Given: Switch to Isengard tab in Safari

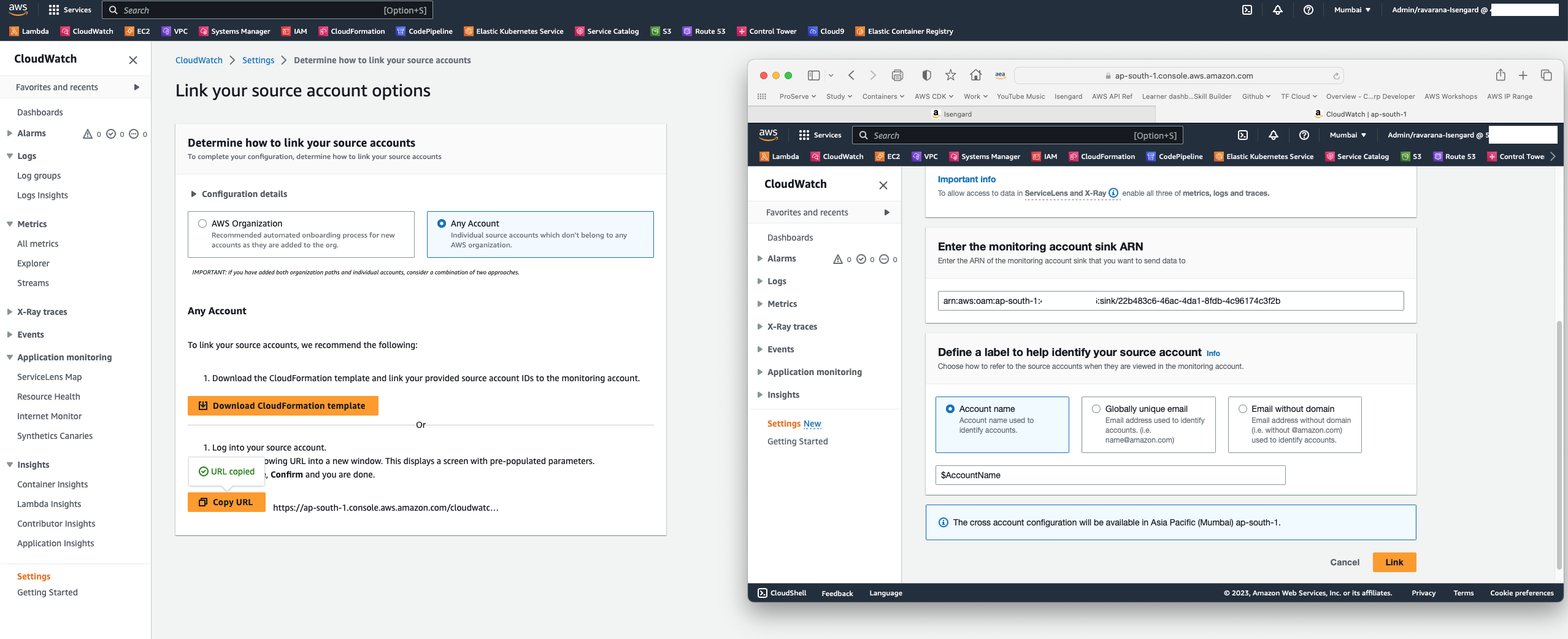Looking at the screenshot, I should (x=951, y=114).
